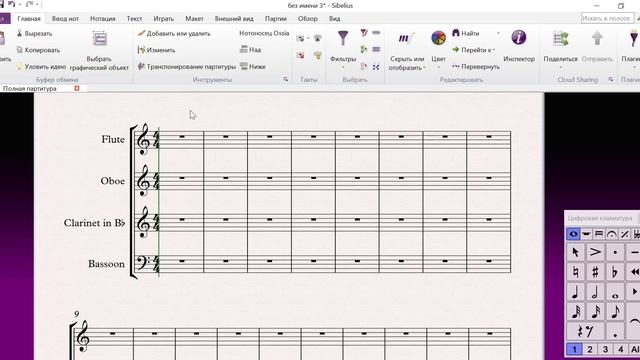
Task: Select the quarter note on keypad
Action: pos(575,292)
